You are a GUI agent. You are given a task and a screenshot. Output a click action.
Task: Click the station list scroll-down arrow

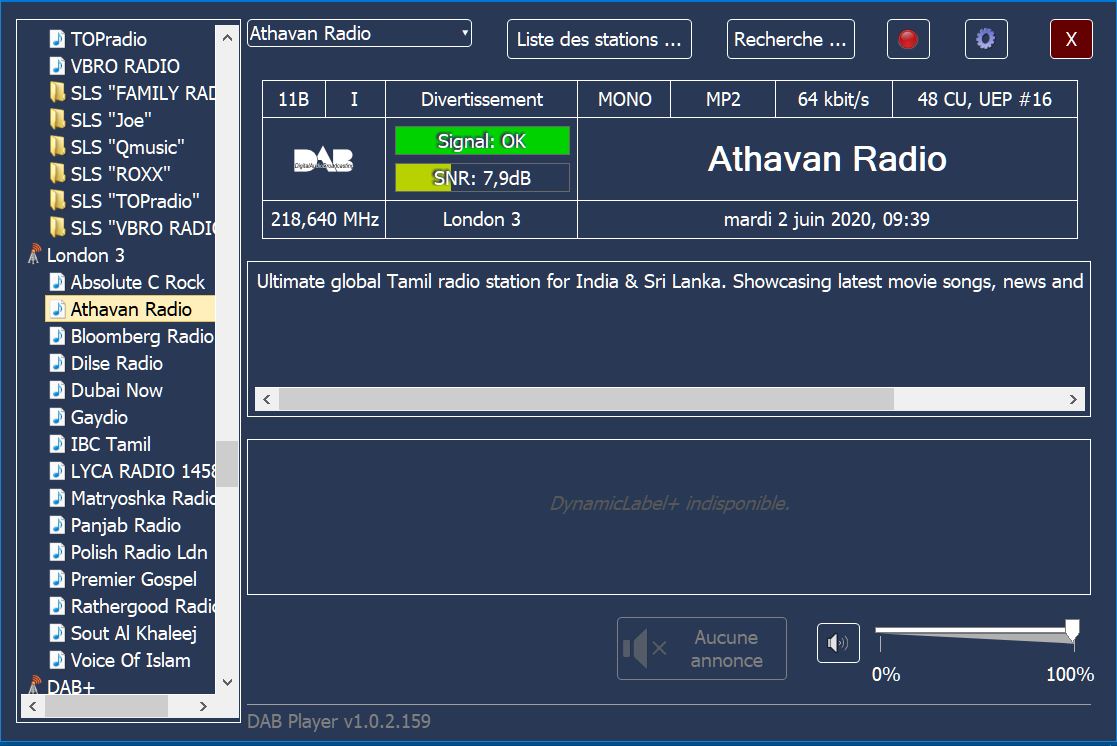227,682
